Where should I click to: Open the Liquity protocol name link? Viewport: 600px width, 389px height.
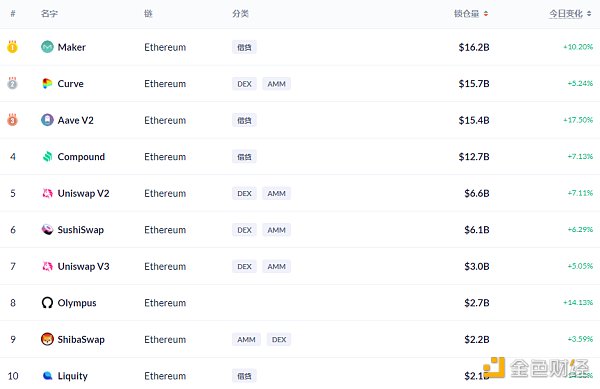[x=73, y=376]
